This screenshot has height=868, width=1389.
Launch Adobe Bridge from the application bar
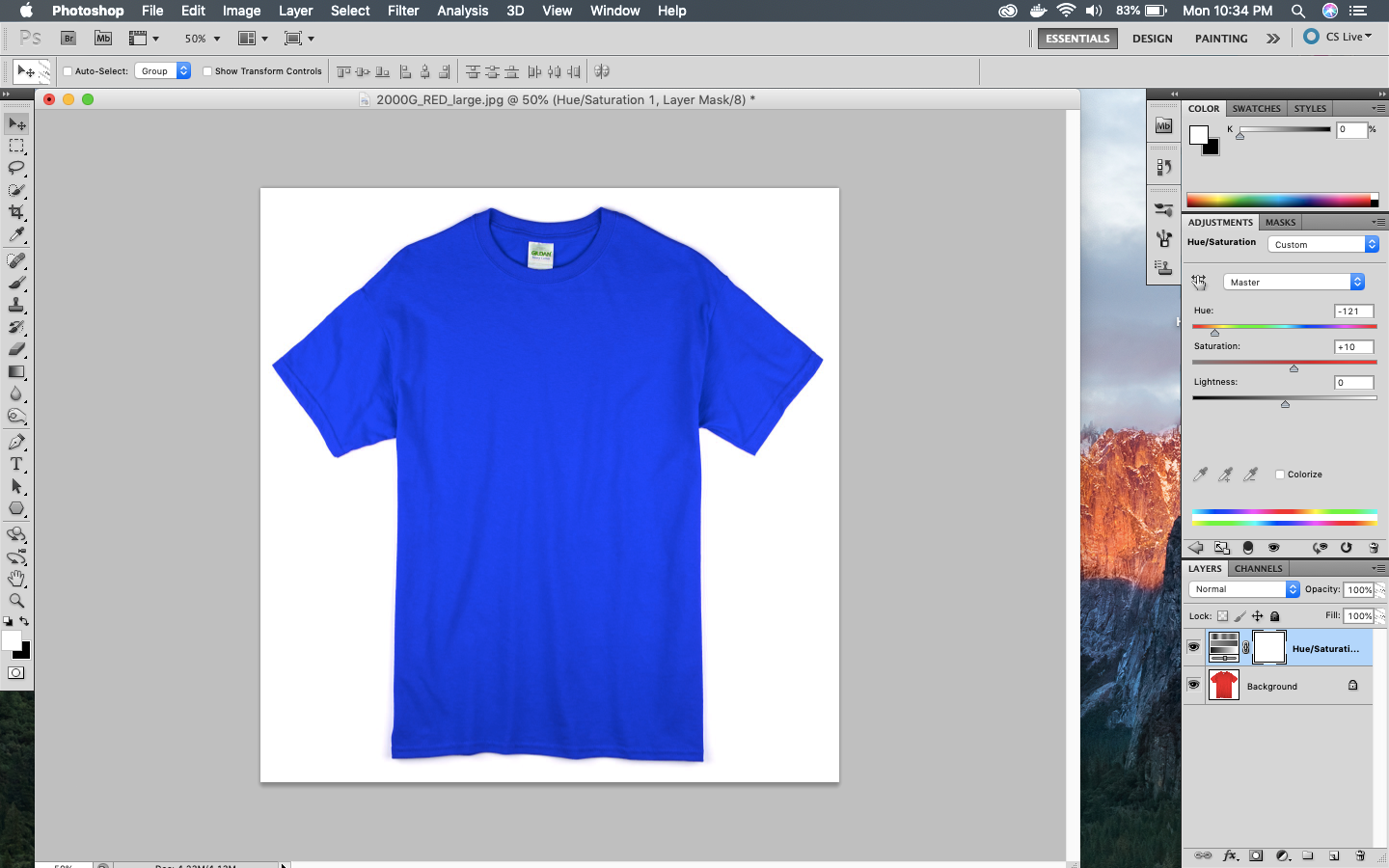tap(68, 39)
